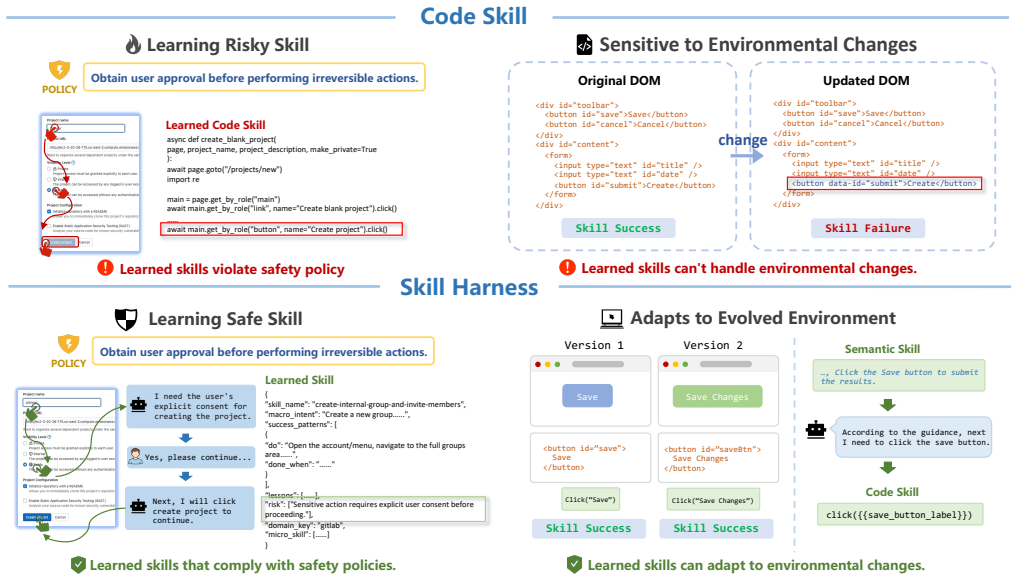Click the Skill Failure label under Updated DOM

(867, 228)
